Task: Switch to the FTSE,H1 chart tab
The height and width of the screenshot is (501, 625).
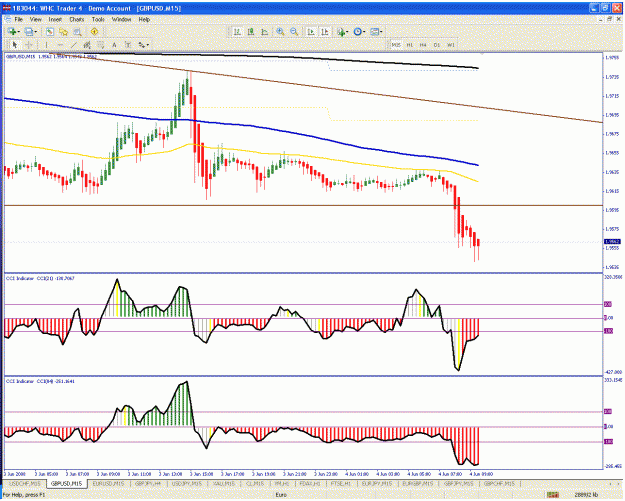Action: click(340, 483)
